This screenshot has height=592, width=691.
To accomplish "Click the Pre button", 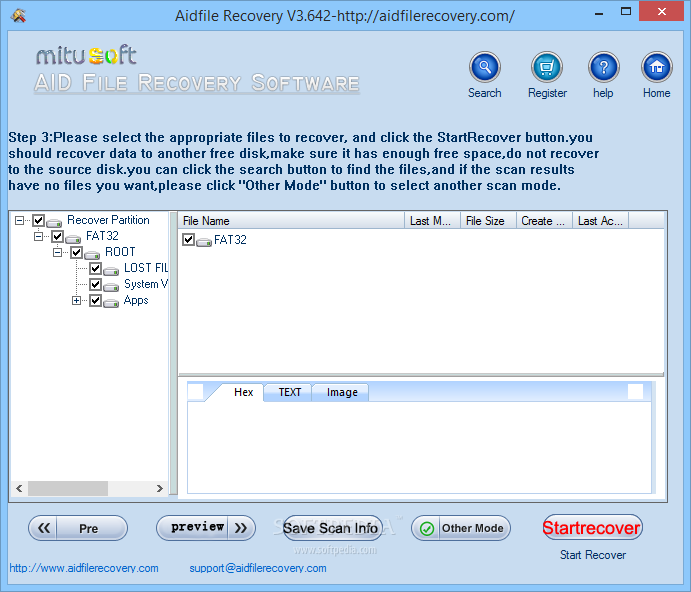I will pyautogui.click(x=78, y=528).
